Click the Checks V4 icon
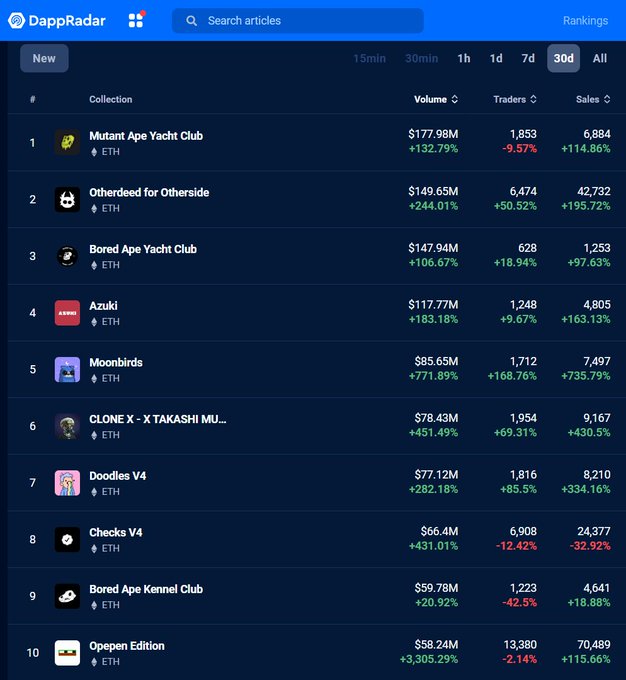This screenshot has width=626, height=680. pyautogui.click(x=67, y=539)
